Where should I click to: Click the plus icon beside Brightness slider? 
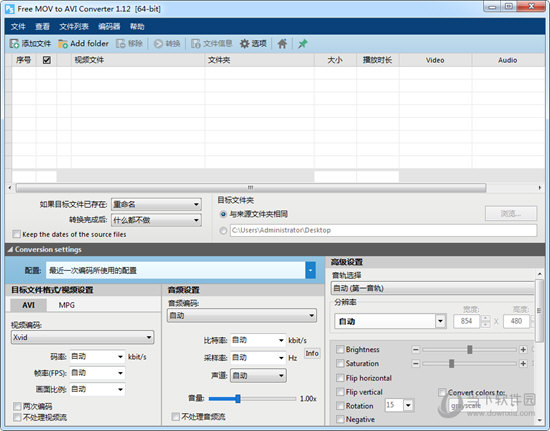(x=523, y=349)
